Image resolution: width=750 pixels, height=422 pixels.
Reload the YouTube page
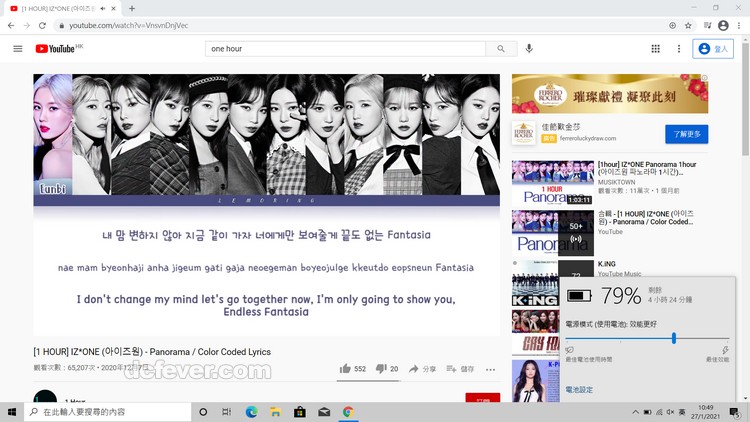coord(43,25)
